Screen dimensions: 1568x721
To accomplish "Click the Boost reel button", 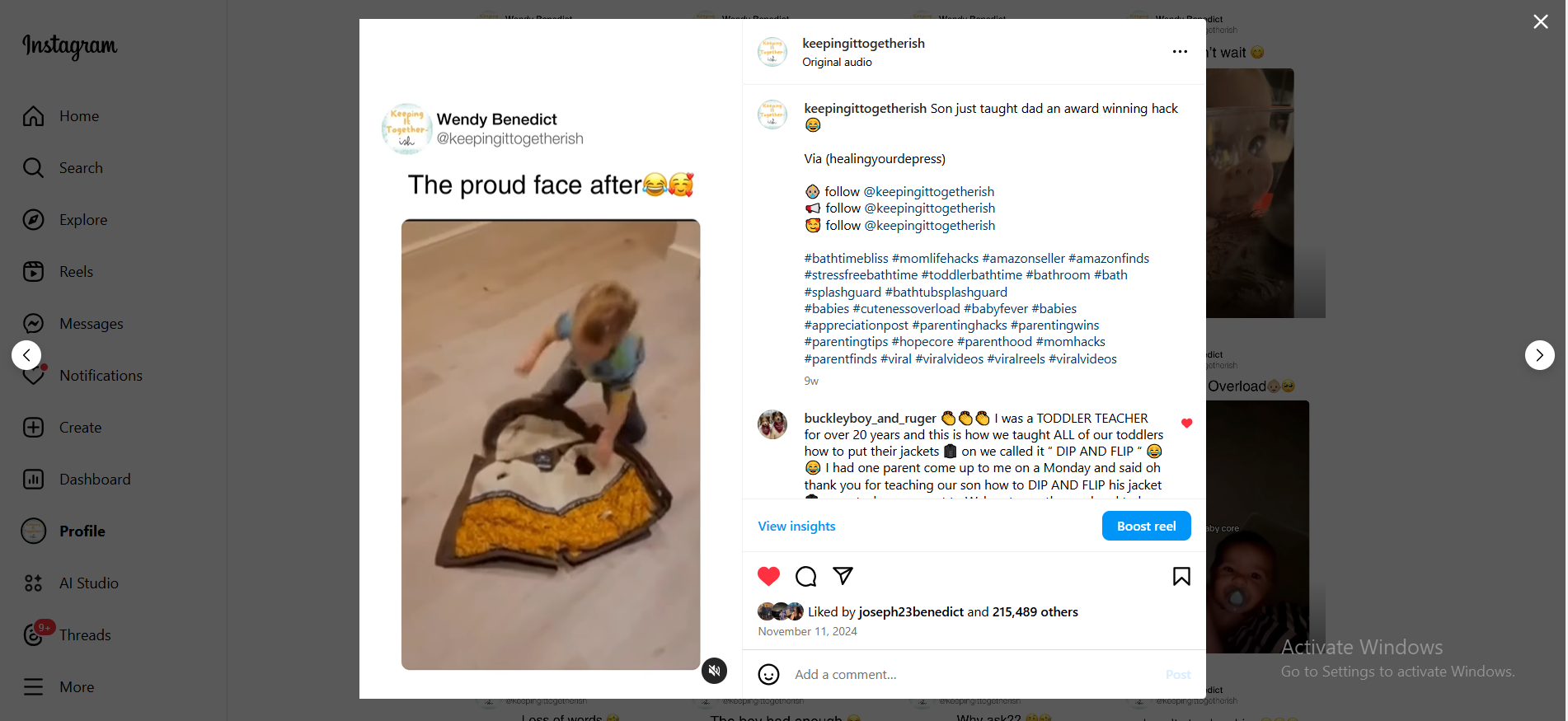I will coord(1146,527).
